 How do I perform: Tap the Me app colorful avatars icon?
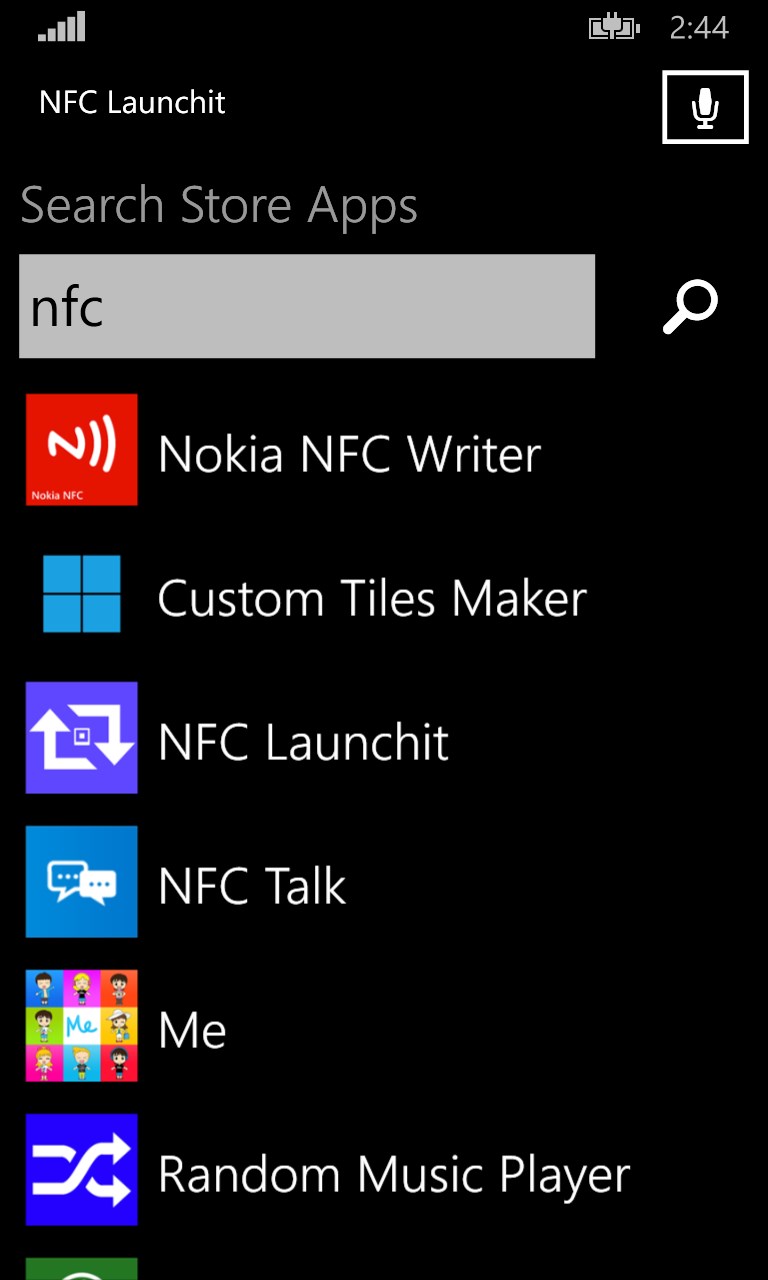81,1026
